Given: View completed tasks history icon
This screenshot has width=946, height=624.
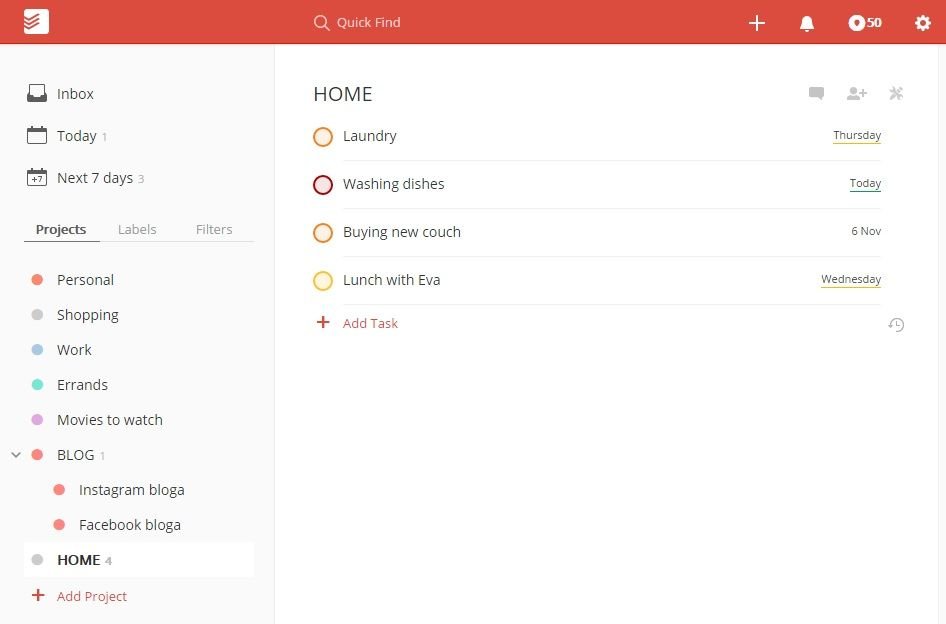Looking at the screenshot, I should (x=896, y=325).
